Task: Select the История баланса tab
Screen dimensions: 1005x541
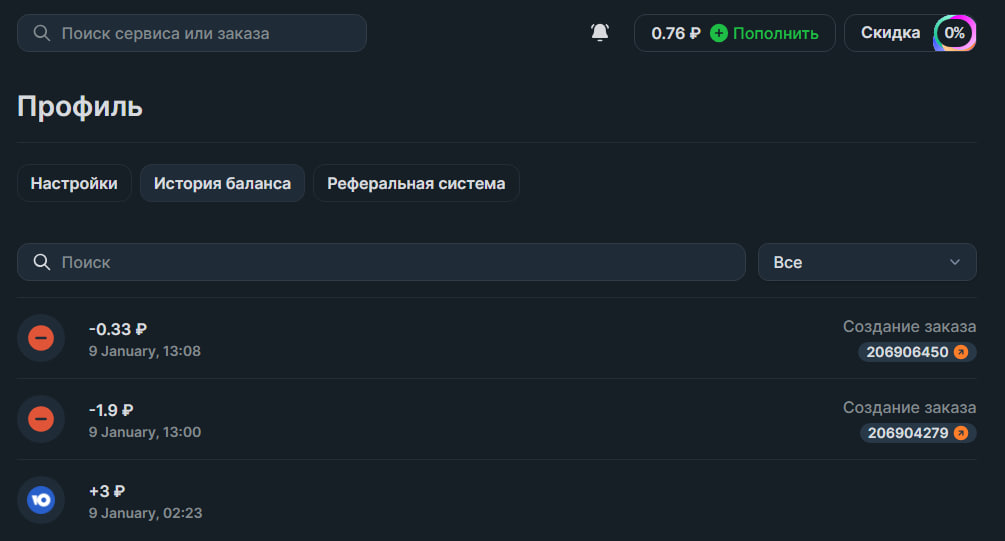Action: click(x=222, y=183)
